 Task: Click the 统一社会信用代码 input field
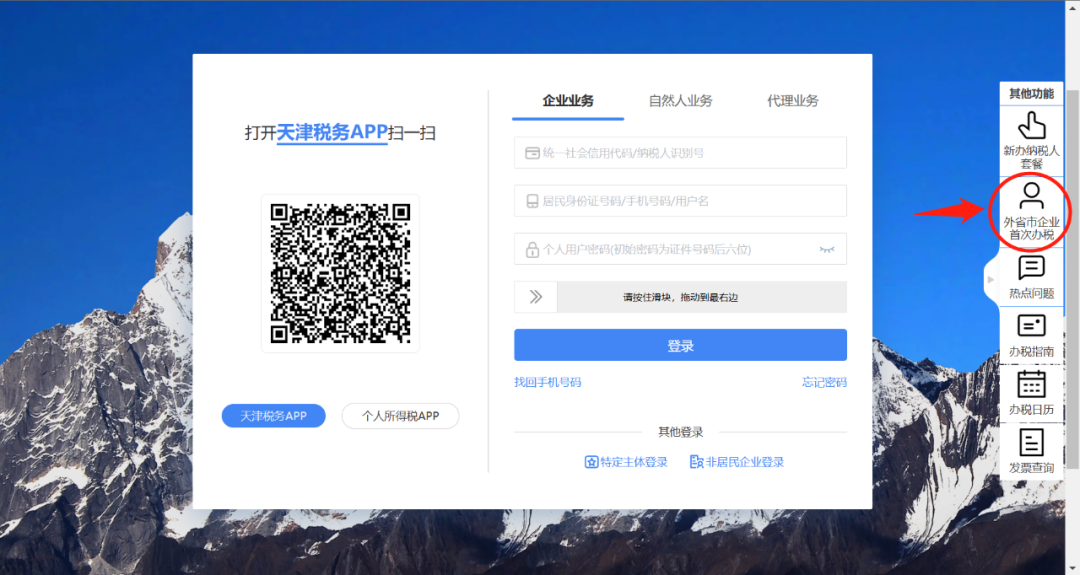pos(681,153)
